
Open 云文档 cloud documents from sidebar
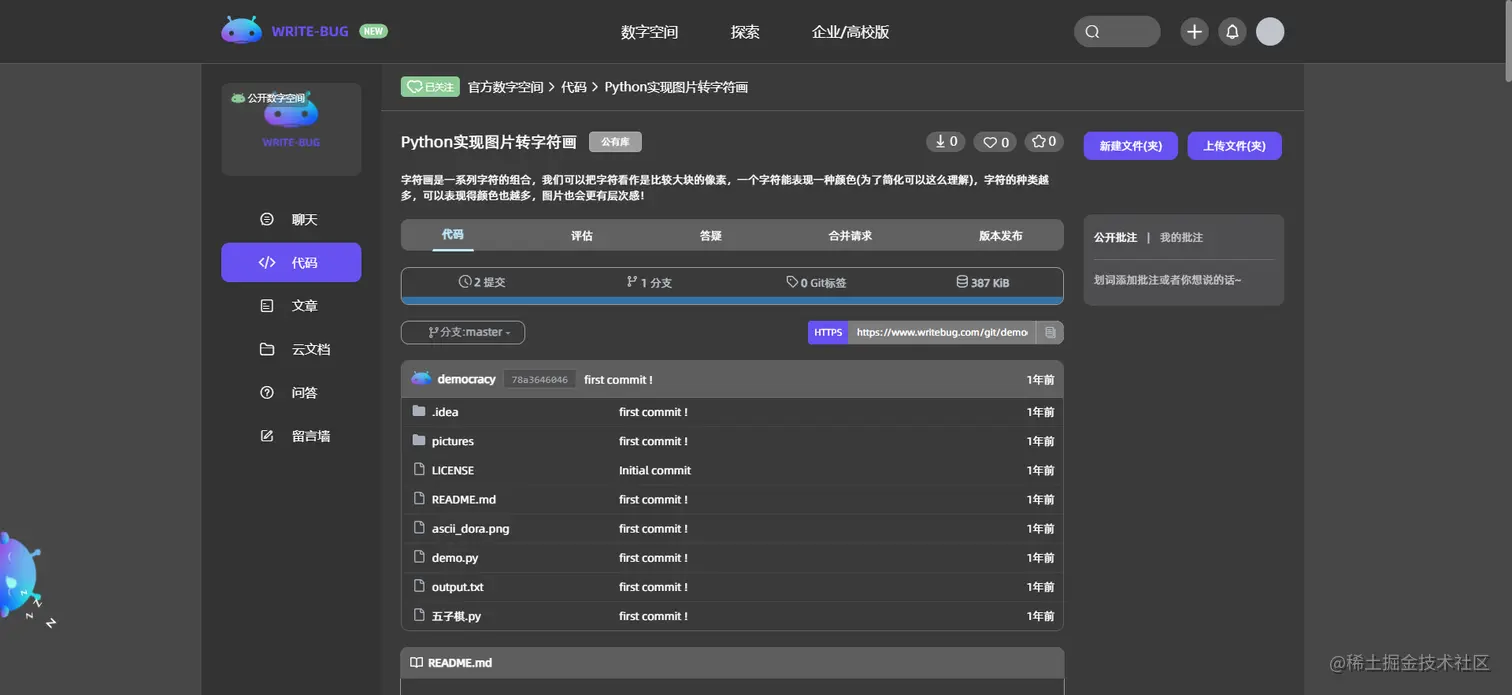tap(291, 348)
